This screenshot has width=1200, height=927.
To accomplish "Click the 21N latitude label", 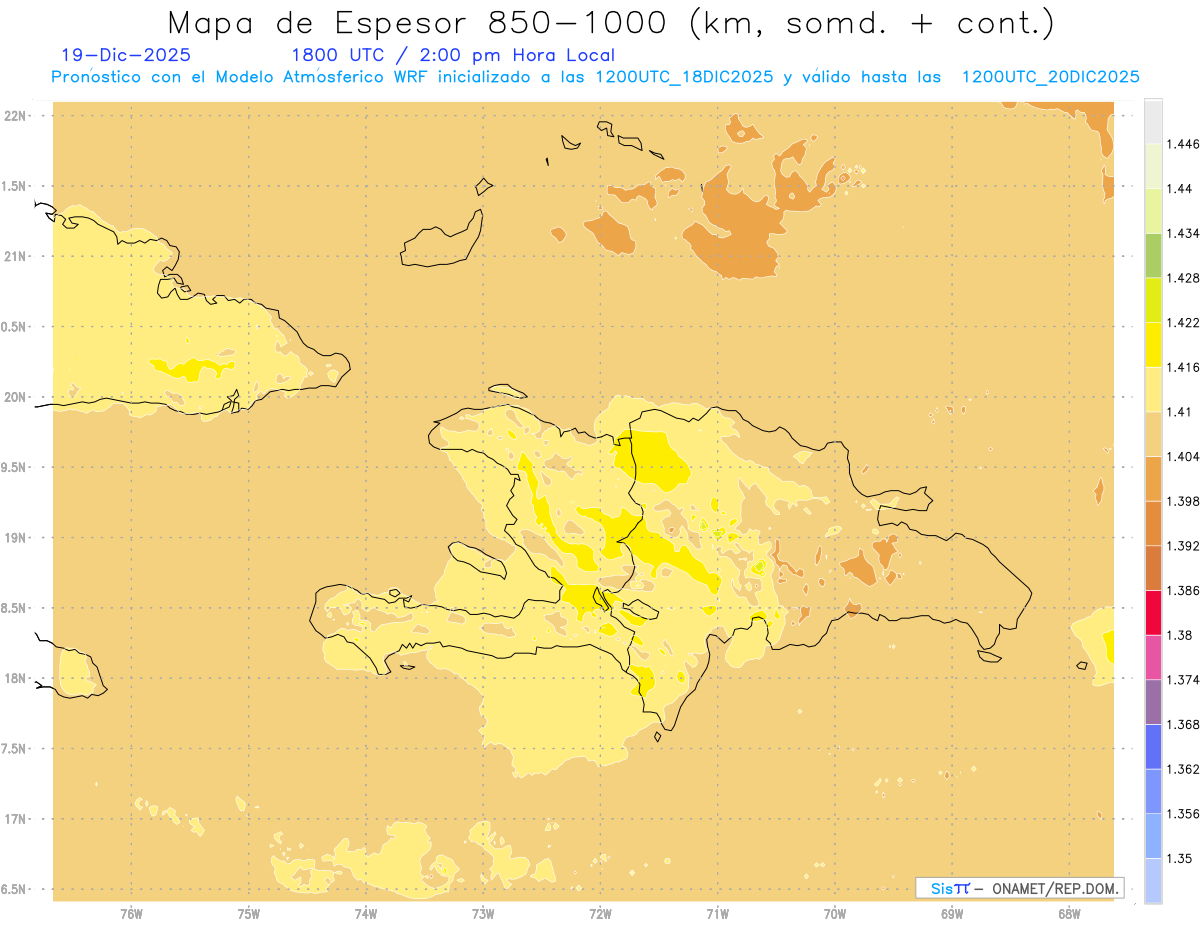I will tap(16, 257).
